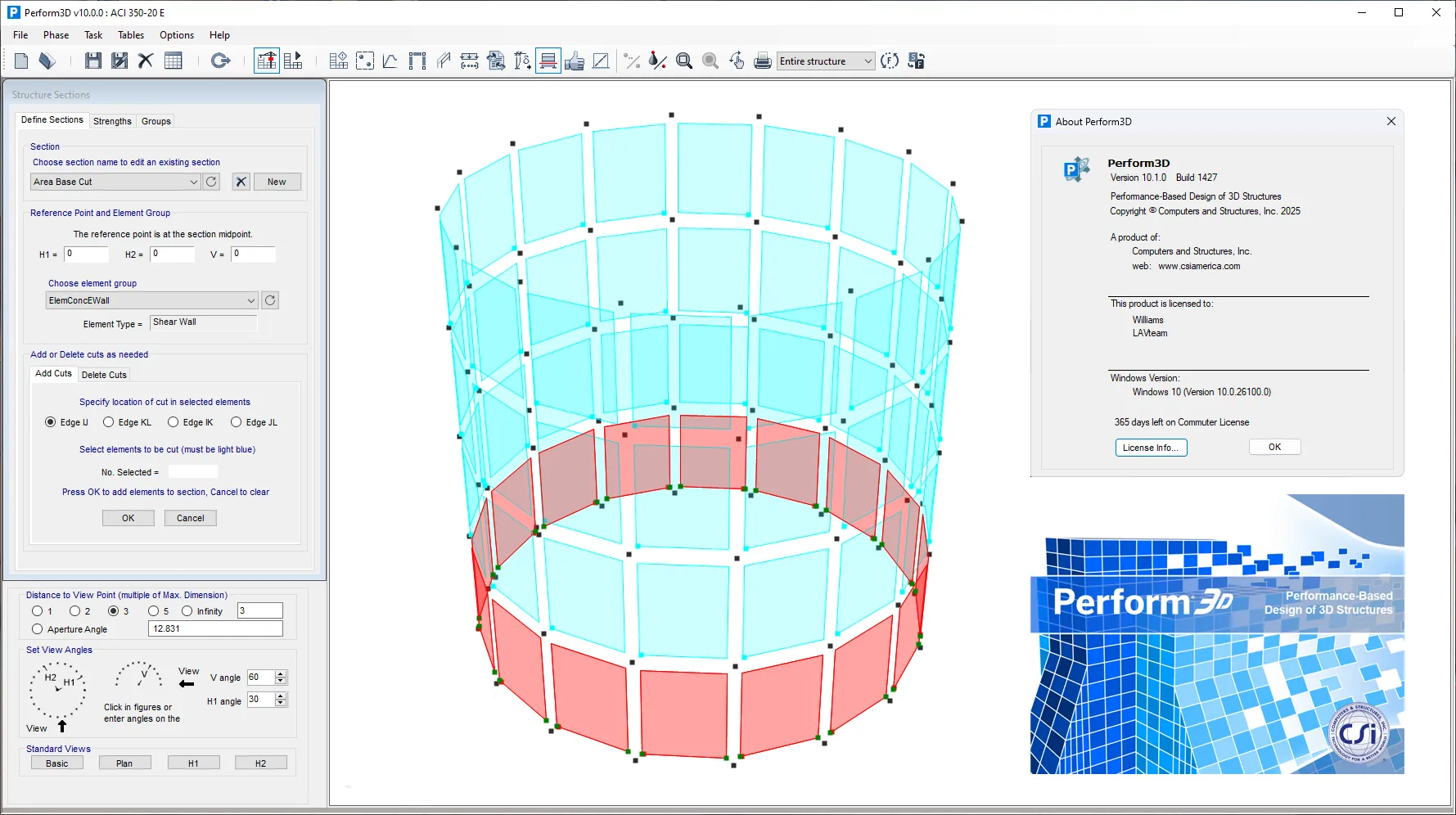This screenshot has height=815, width=1456.
Task: Click the New section button
Action: (277, 182)
